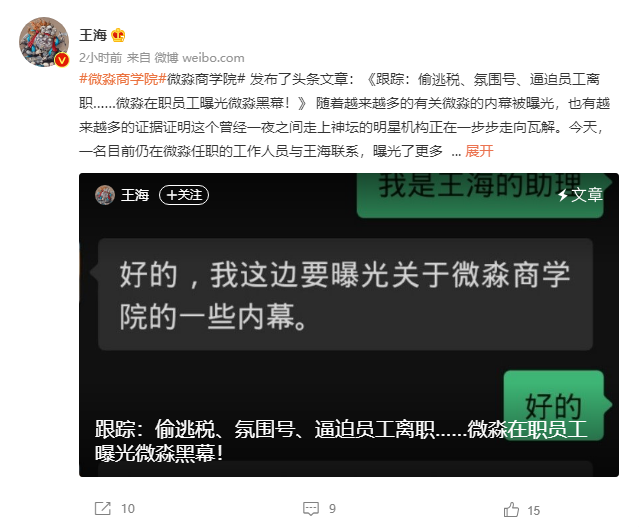Open the #微淼商学院# hashtag topic
Viewport: 639px width, 527px height.
(123, 79)
